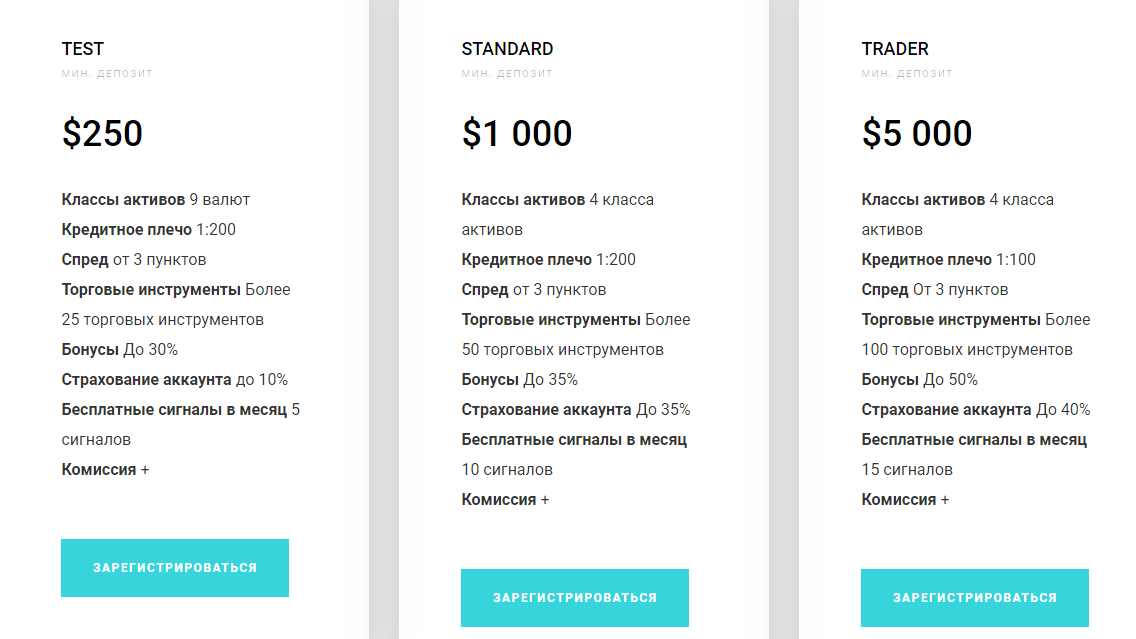This screenshot has width=1136, height=639.
Task: Click Комиссия + in the STANDARD plan
Action: [x=504, y=498]
